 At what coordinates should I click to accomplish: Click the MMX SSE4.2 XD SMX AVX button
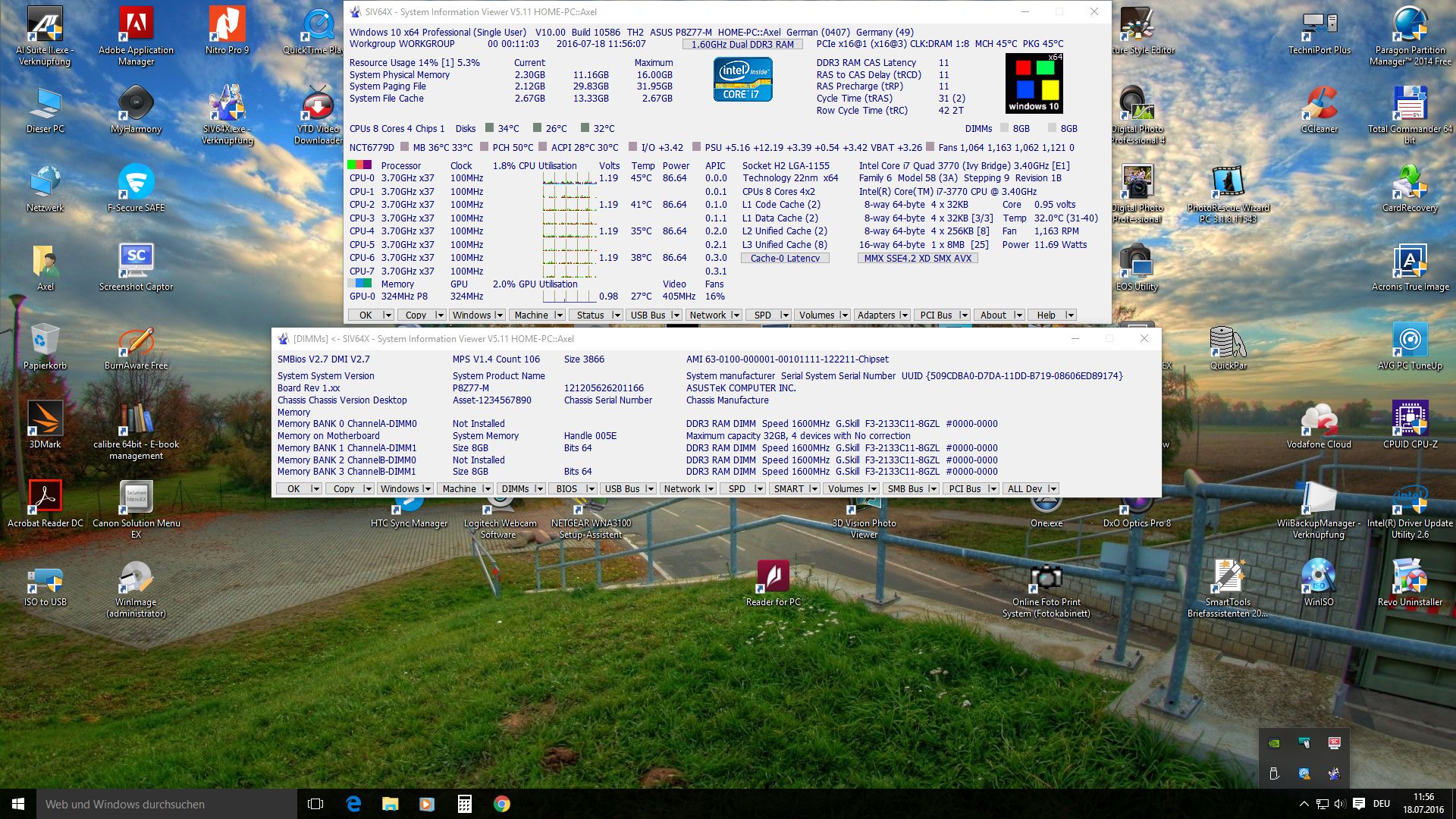918,259
